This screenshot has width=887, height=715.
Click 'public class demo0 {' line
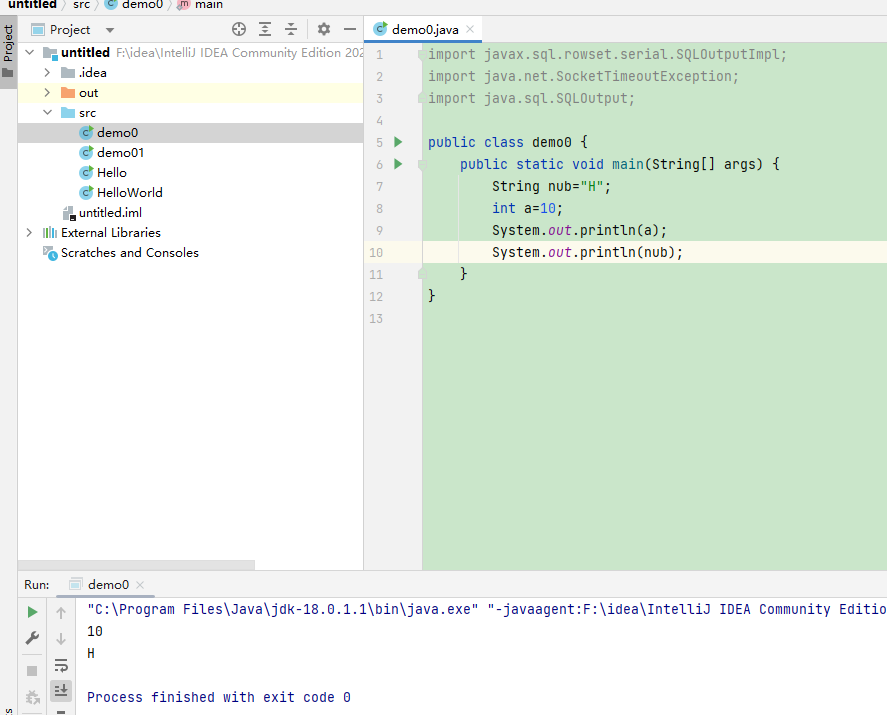(x=507, y=143)
